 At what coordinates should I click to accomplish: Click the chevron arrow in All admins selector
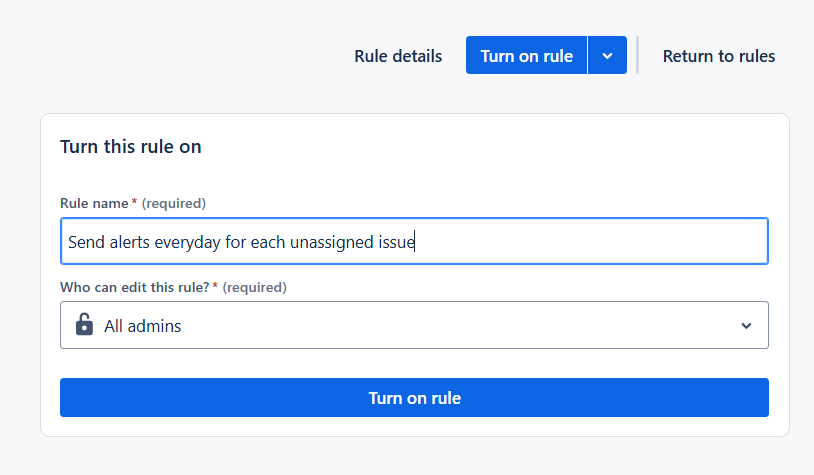click(746, 326)
